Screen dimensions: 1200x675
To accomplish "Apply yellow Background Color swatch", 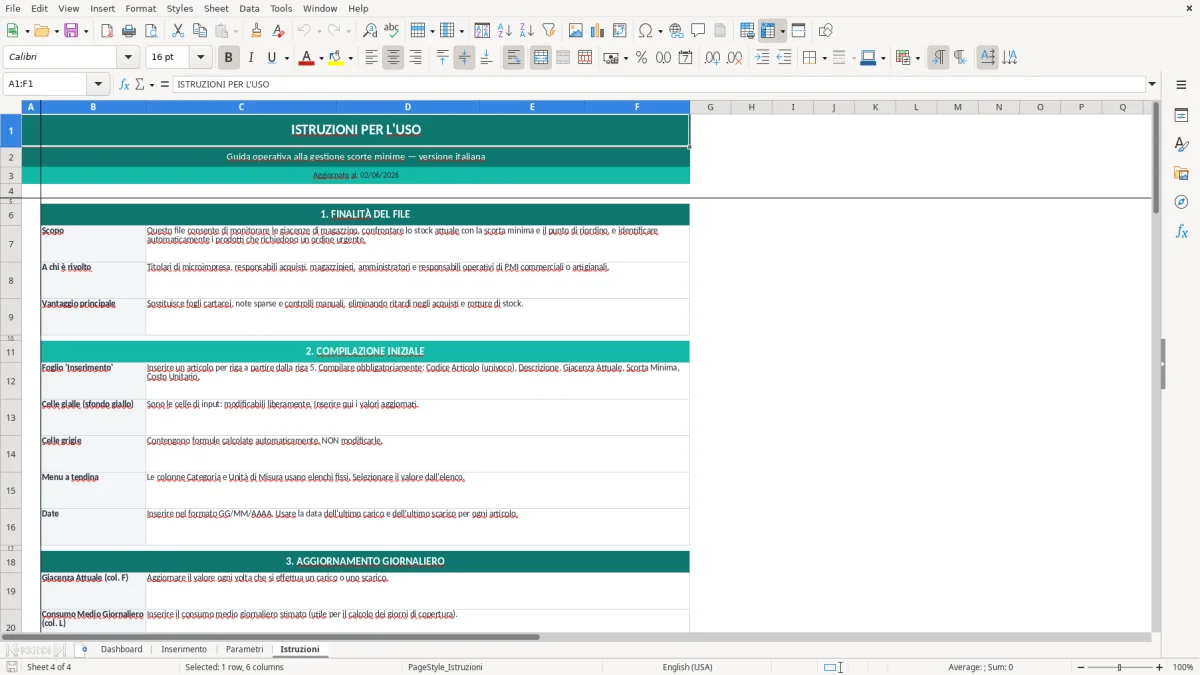I will click(x=336, y=58).
